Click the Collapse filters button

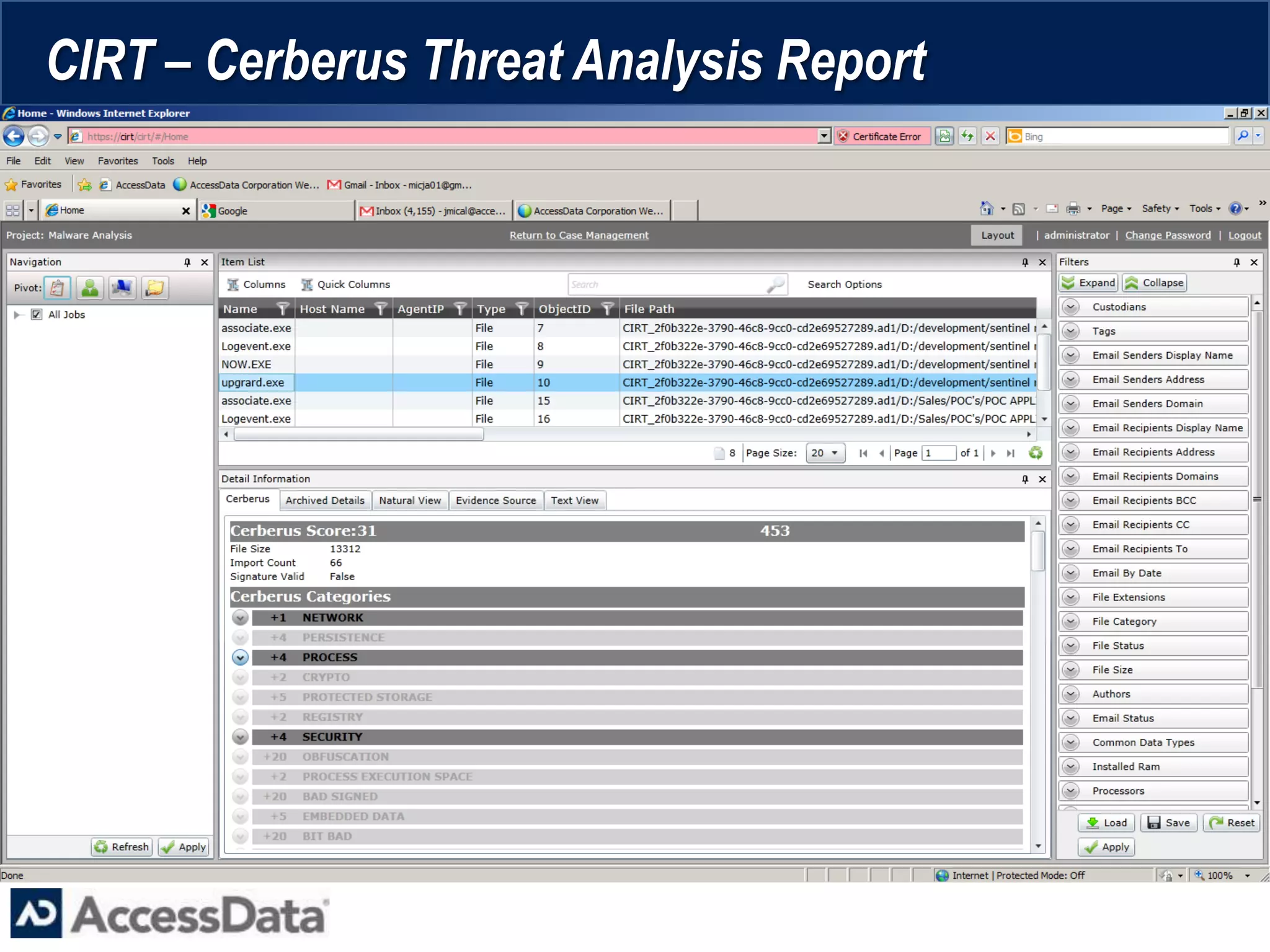1154,283
